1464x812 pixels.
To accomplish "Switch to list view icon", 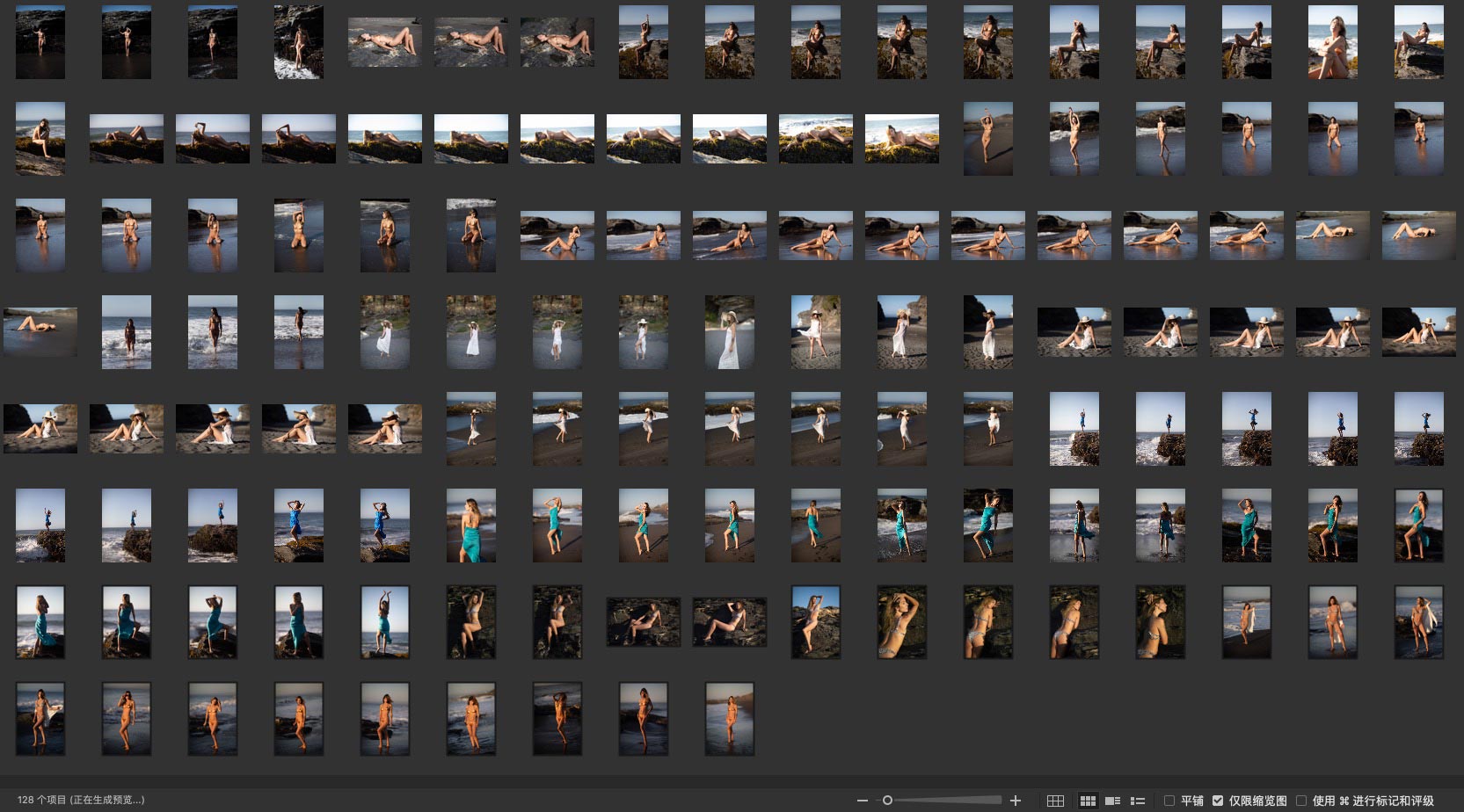I will coord(1138,801).
